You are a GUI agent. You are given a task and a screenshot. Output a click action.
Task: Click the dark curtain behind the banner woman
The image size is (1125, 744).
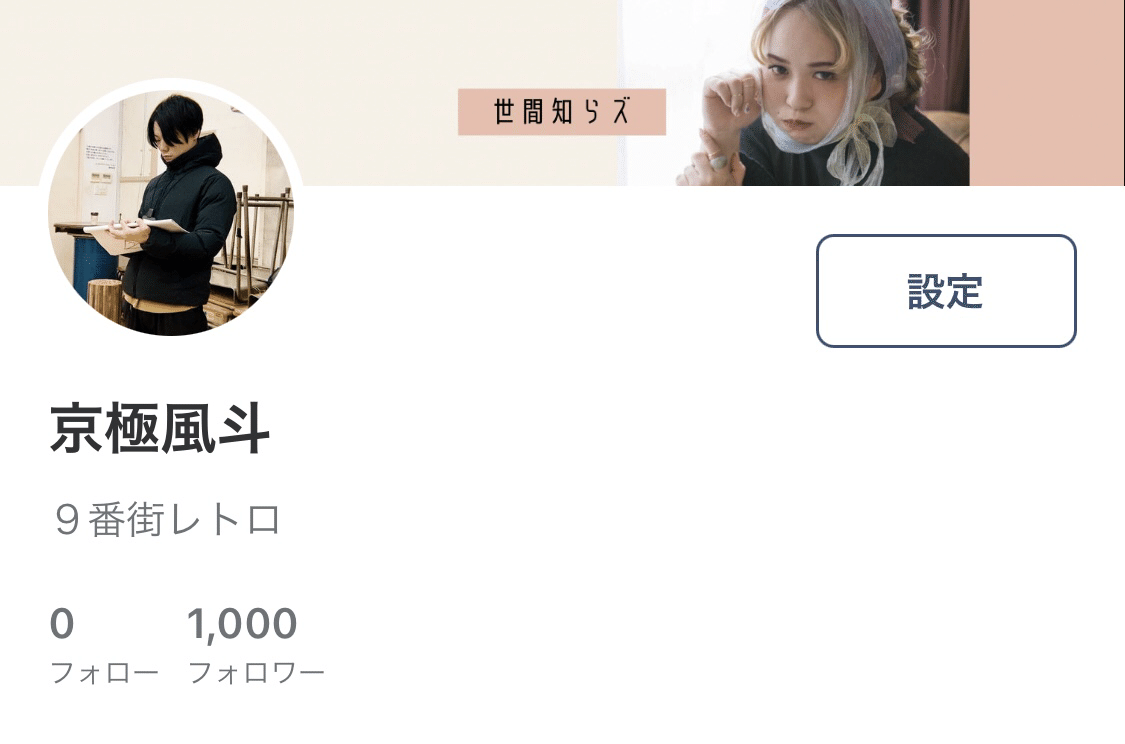(943, 54)
